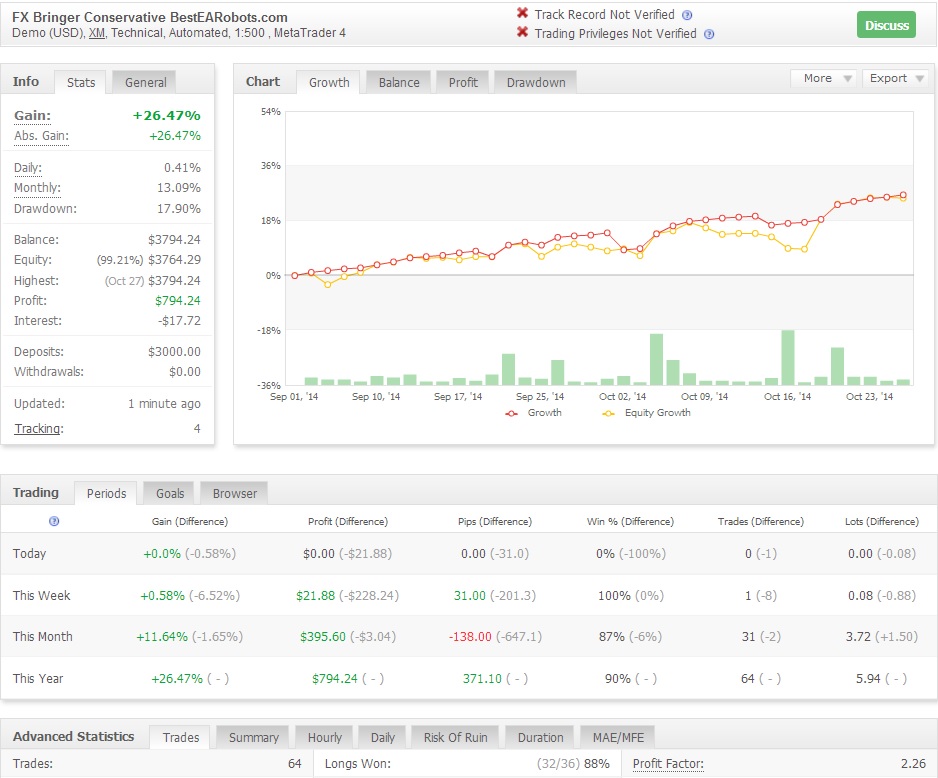Viewport: 938px width, 778px height.
Task: Select Summary tab in Advanced Statistics
Action: pyautogui.click(x=254, y=737)
